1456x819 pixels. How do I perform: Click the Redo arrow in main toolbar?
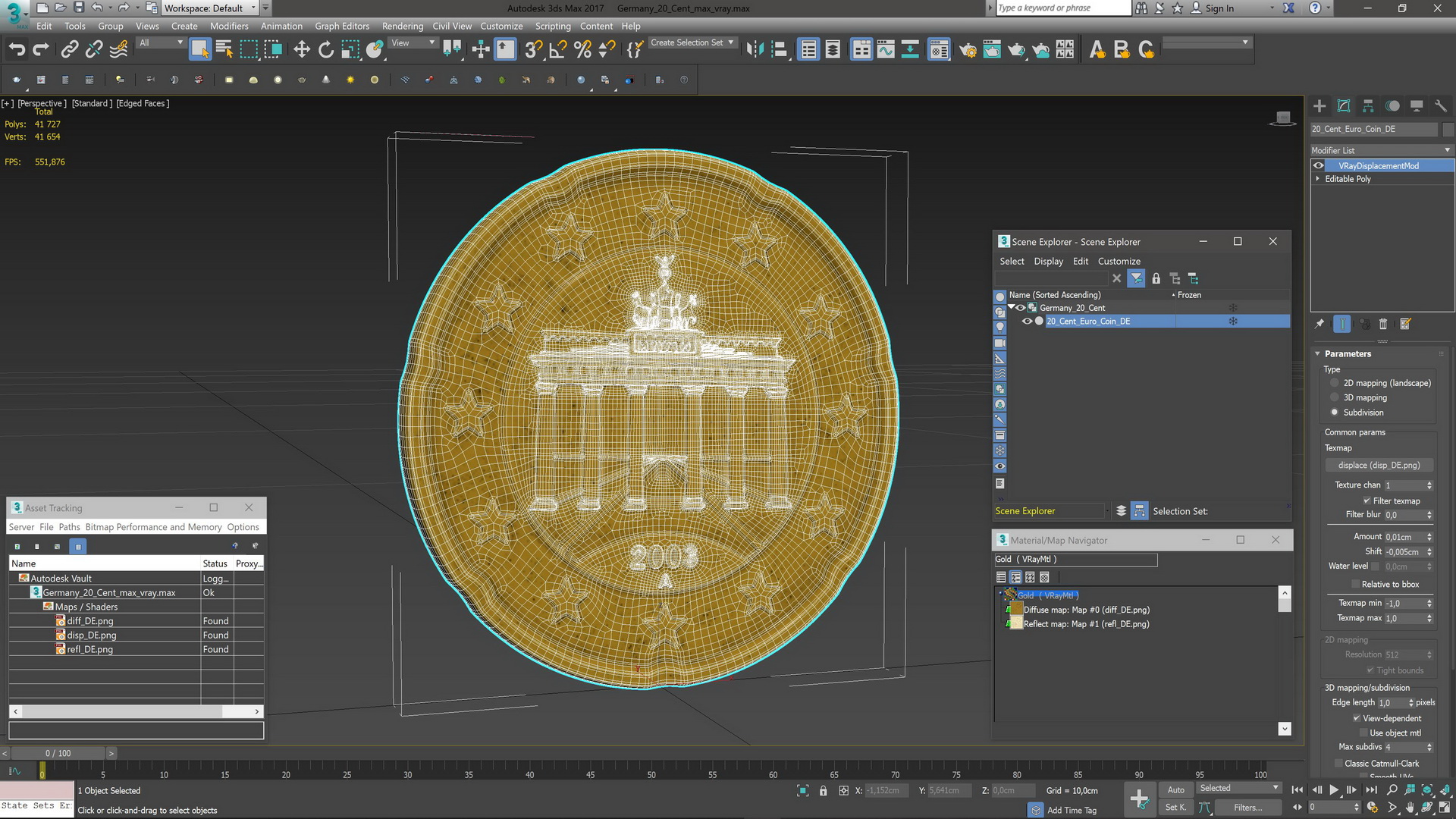pyautogui.click(x=41, y=50)
